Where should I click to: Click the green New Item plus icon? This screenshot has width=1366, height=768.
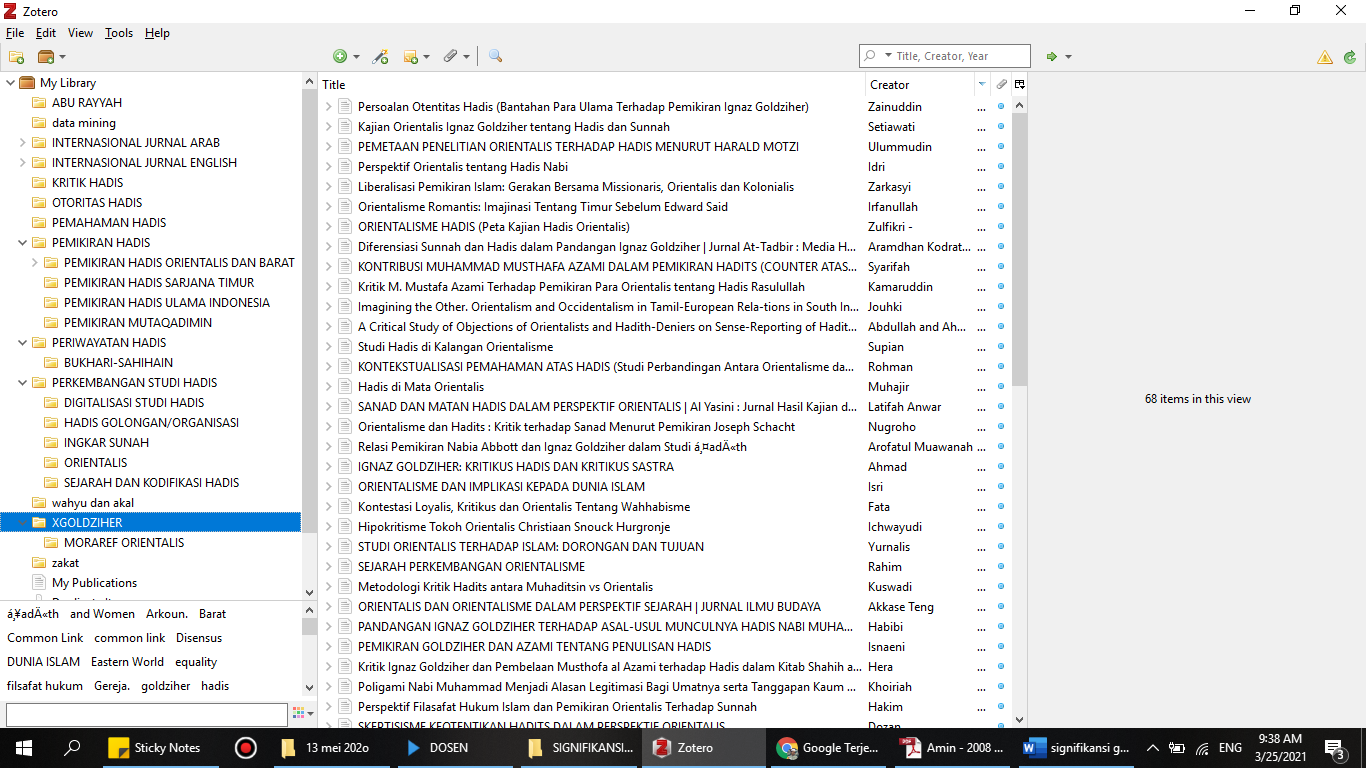tap(341, 57)
